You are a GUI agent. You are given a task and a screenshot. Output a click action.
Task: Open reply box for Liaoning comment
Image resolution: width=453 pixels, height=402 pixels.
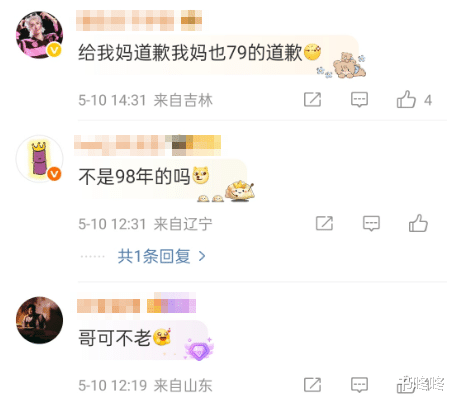click(x=371, y=223)
